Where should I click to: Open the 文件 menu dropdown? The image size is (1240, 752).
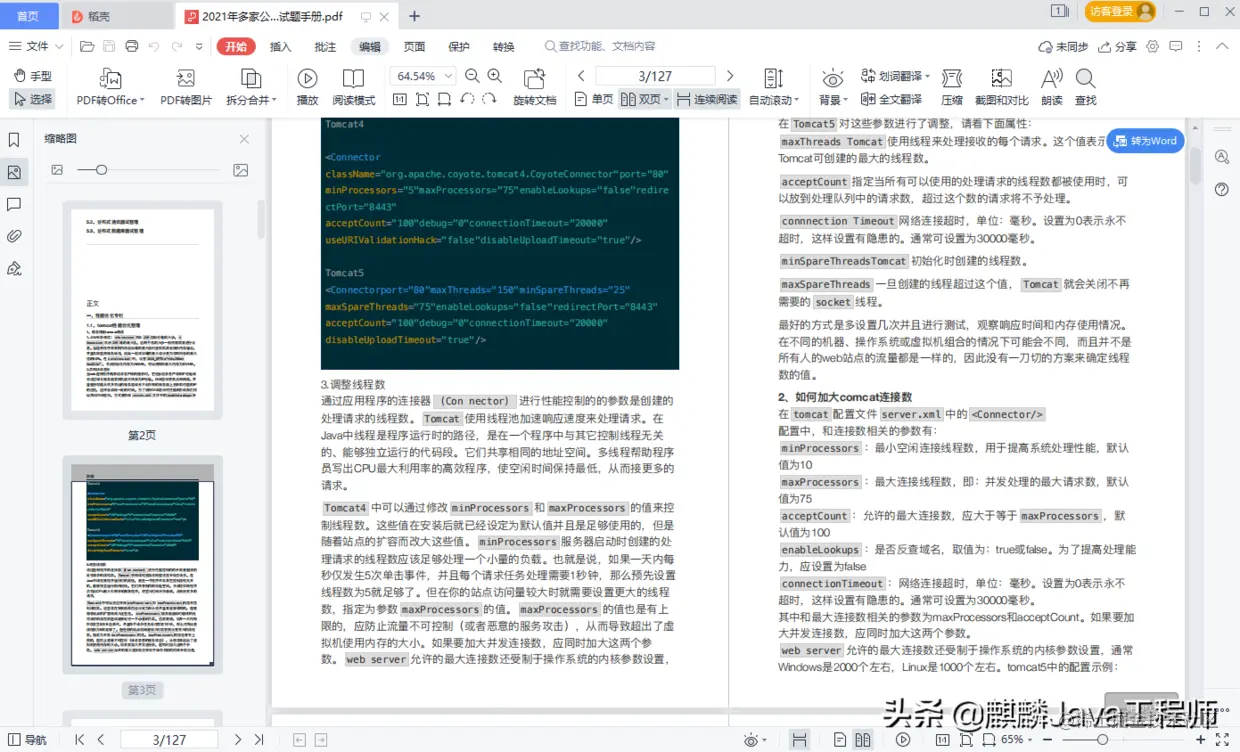(37, 46)
